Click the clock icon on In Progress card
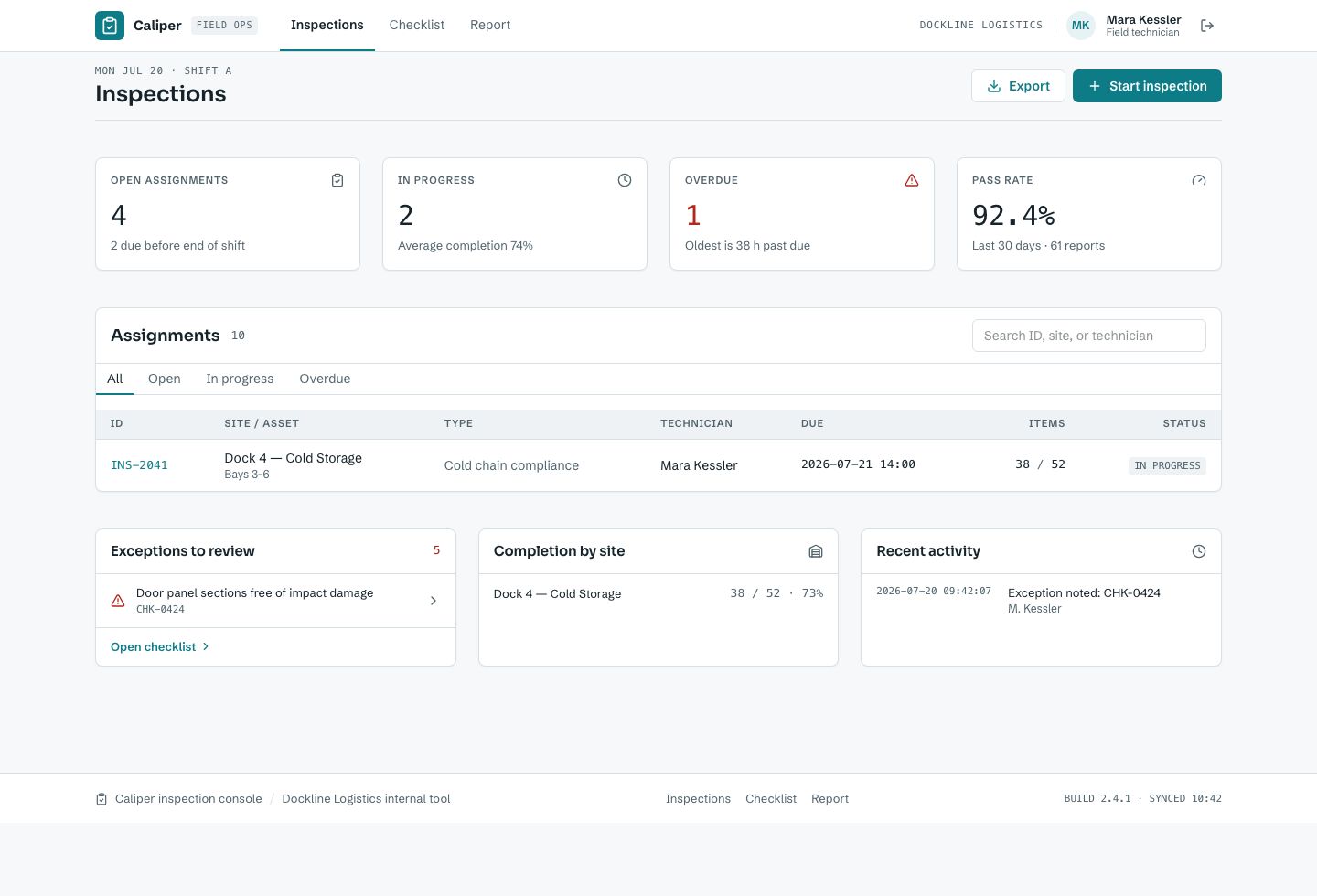The height and width of the screenshot is (896, 1317). click(625, 180)
